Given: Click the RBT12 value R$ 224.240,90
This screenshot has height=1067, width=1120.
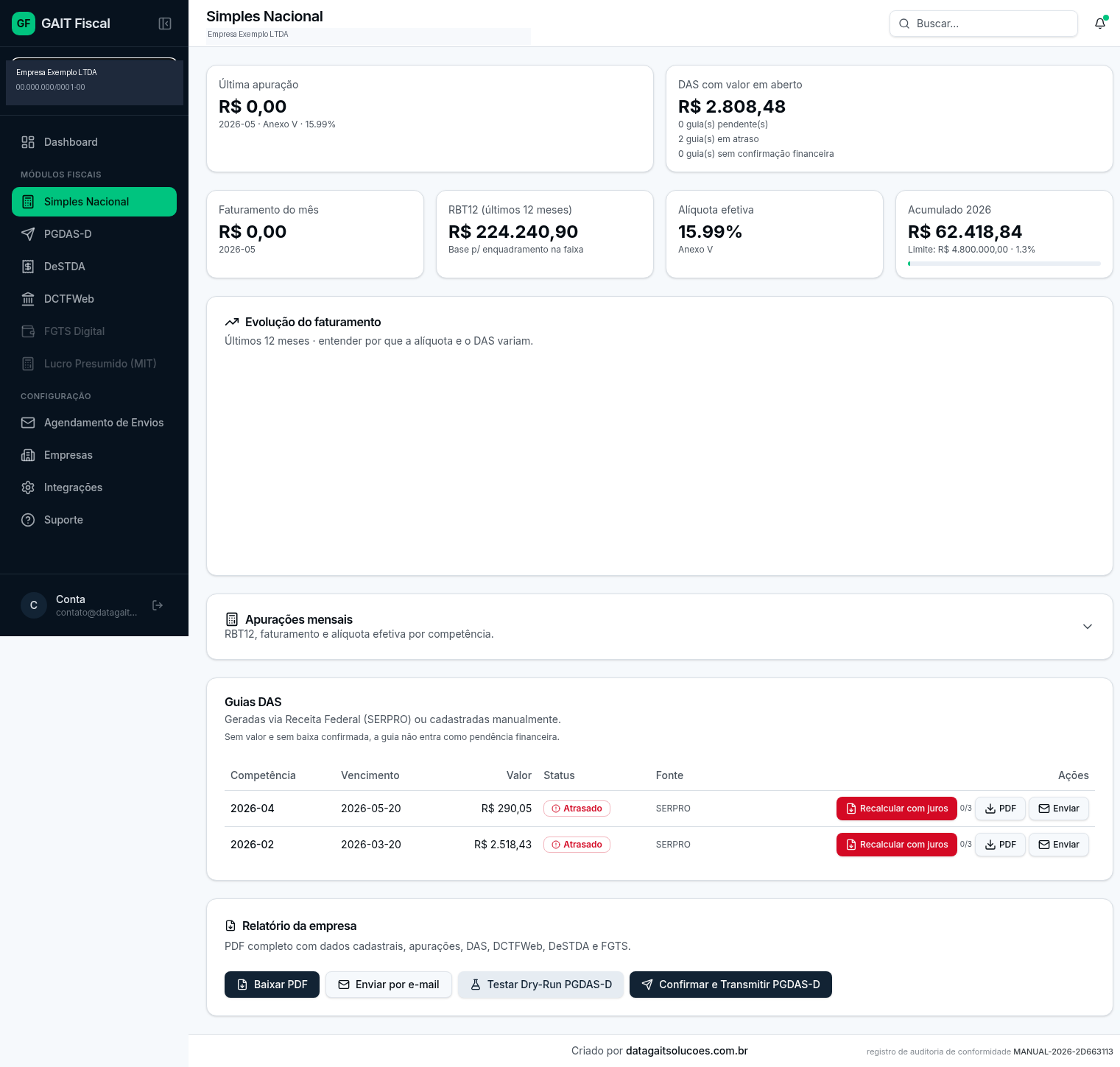Looking at the screenshot, I should [513, 232].
